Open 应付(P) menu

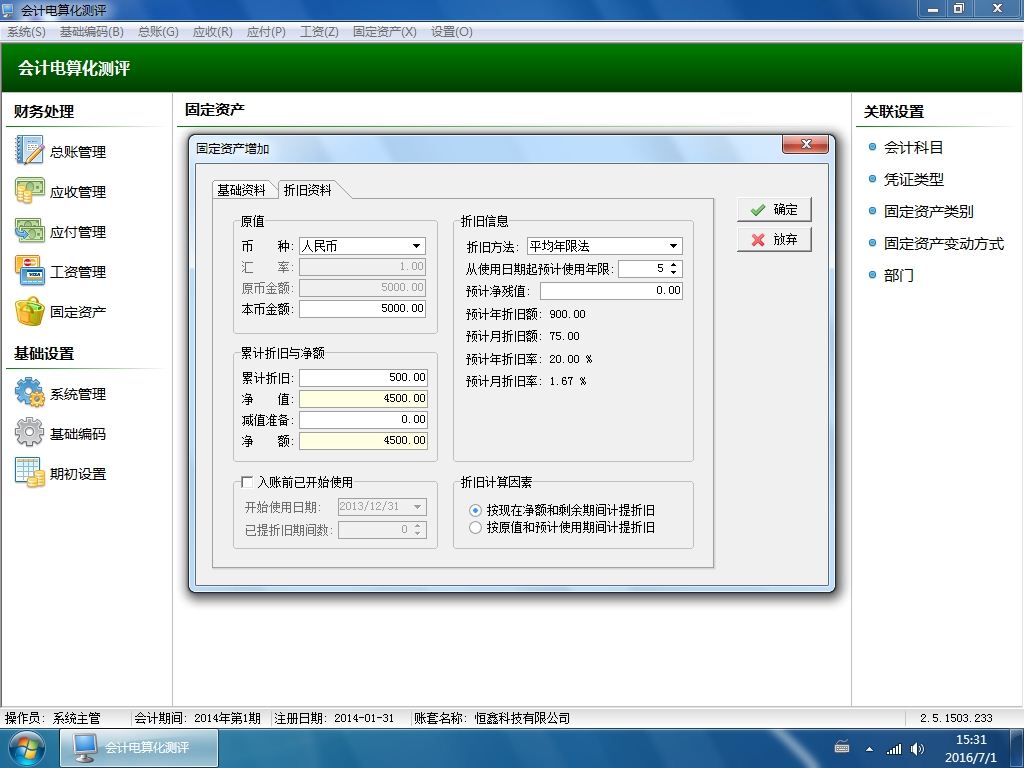[266, 31]
